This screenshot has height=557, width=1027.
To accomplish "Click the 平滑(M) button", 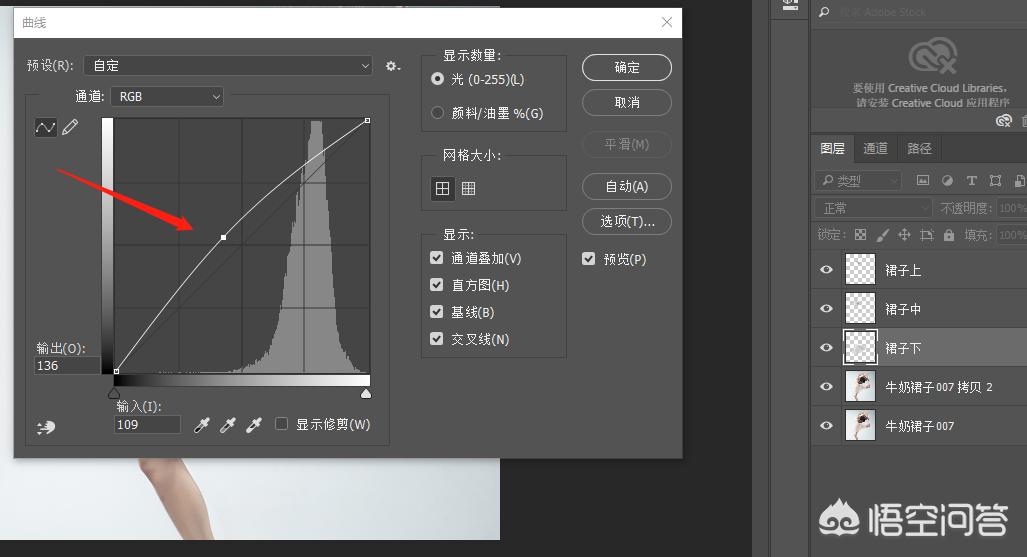I will point(627,144).
